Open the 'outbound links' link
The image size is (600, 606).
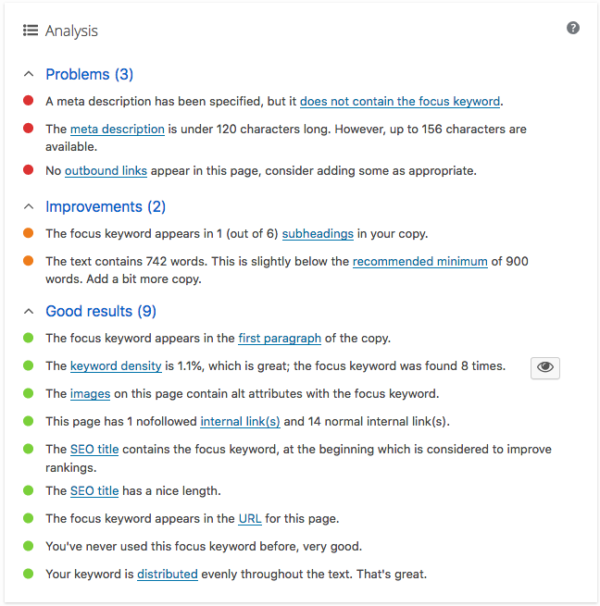[x=106, y=171]
